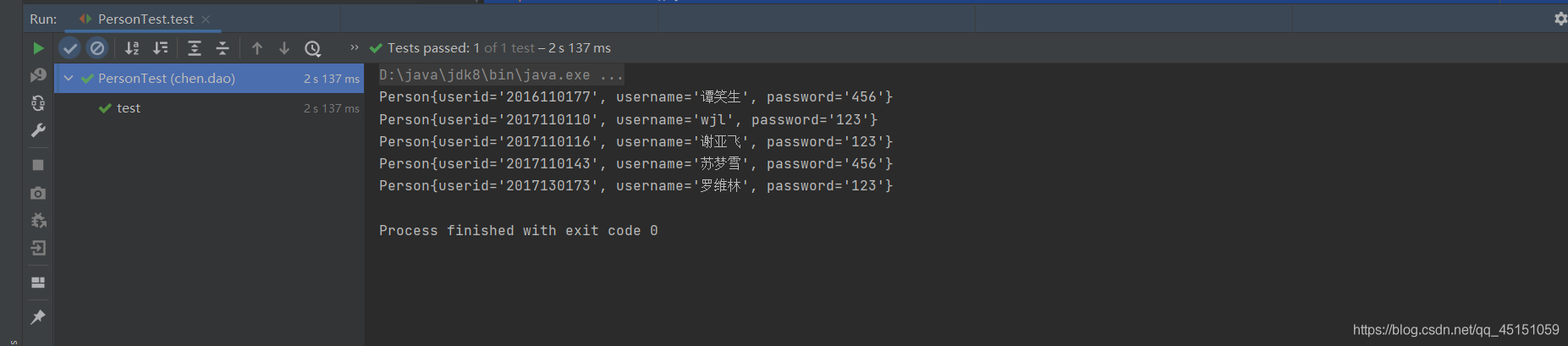Collapse all test nodes
This screenshot has height=346, width=1568.
tap(223, 48)
